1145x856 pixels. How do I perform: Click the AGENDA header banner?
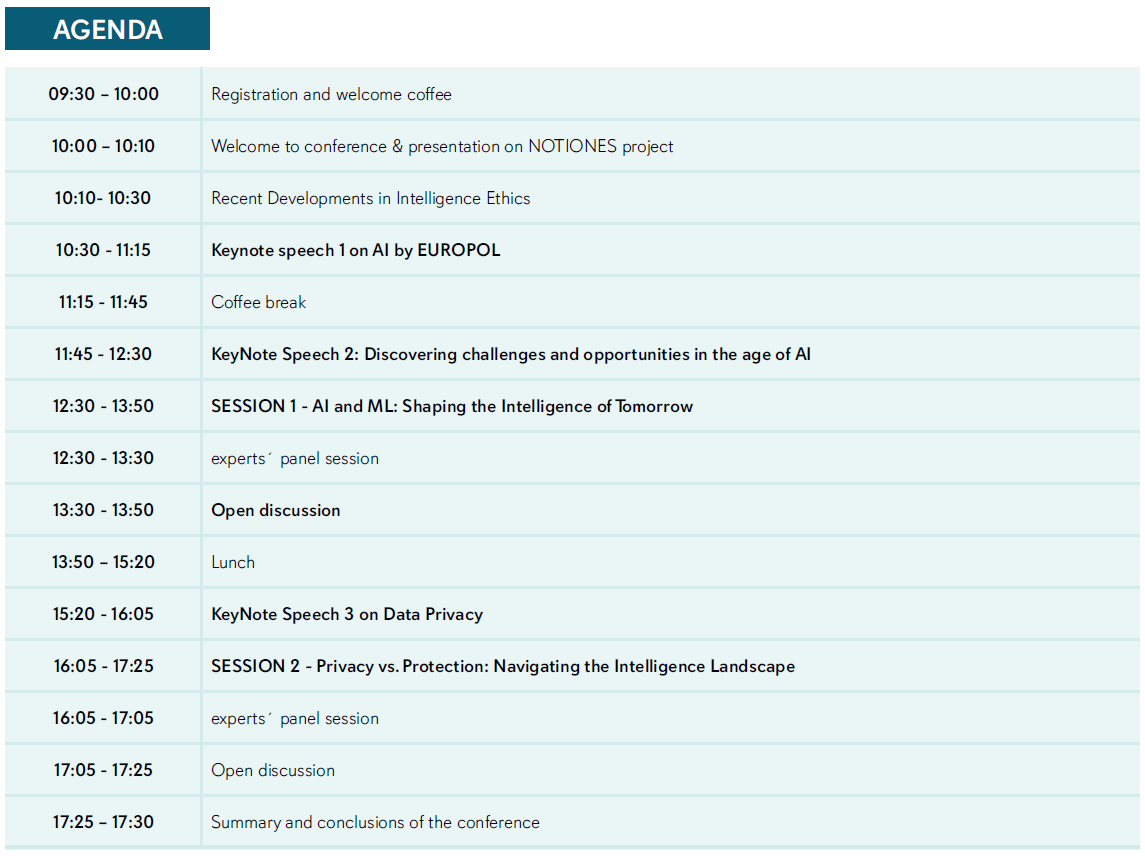click(107, 29)
